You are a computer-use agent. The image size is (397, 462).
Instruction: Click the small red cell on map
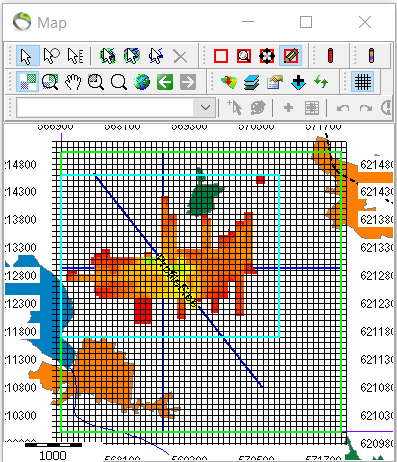click(x=260, y=180)
